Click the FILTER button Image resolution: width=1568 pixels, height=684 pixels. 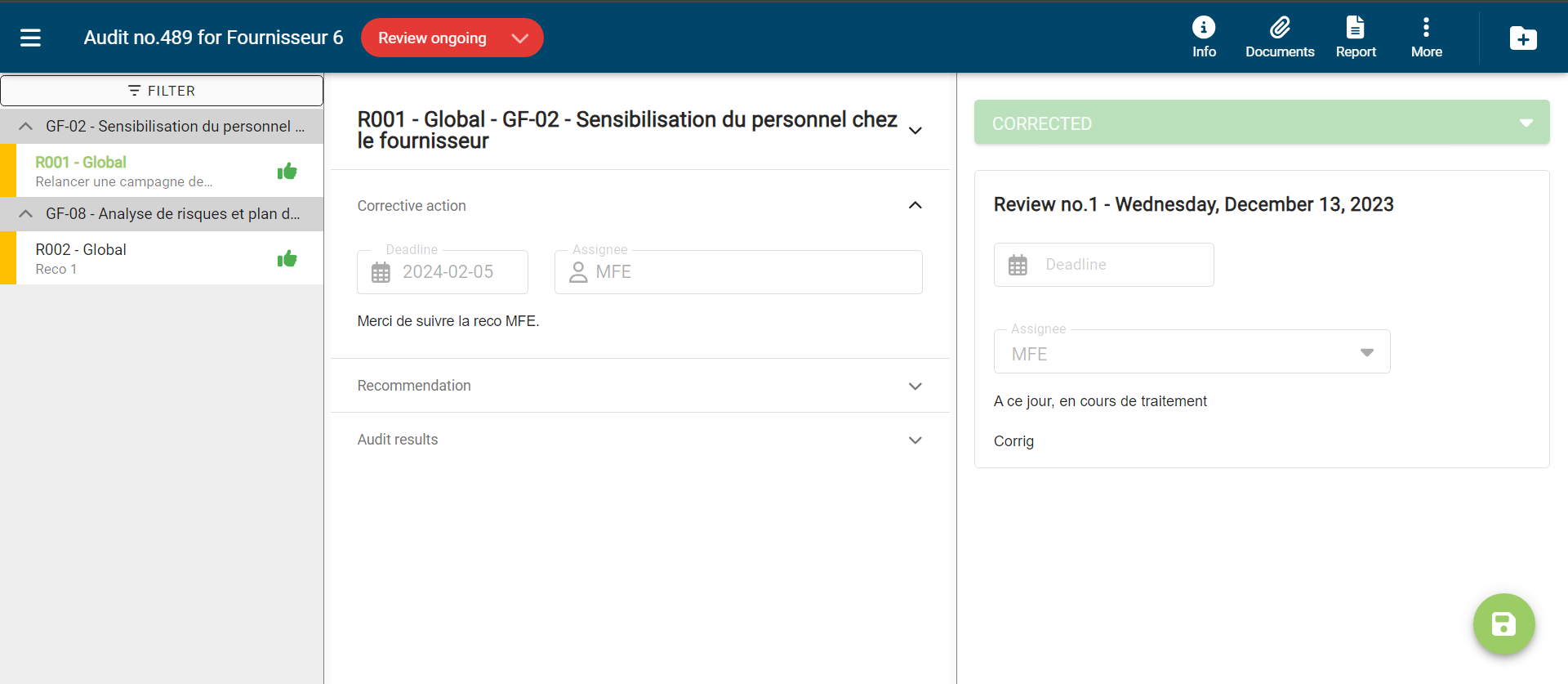click(x=162, y=91)
